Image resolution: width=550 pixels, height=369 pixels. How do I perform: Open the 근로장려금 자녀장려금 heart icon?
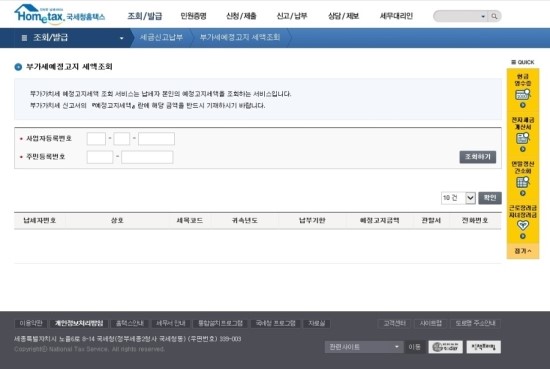(x=523, y=225)
